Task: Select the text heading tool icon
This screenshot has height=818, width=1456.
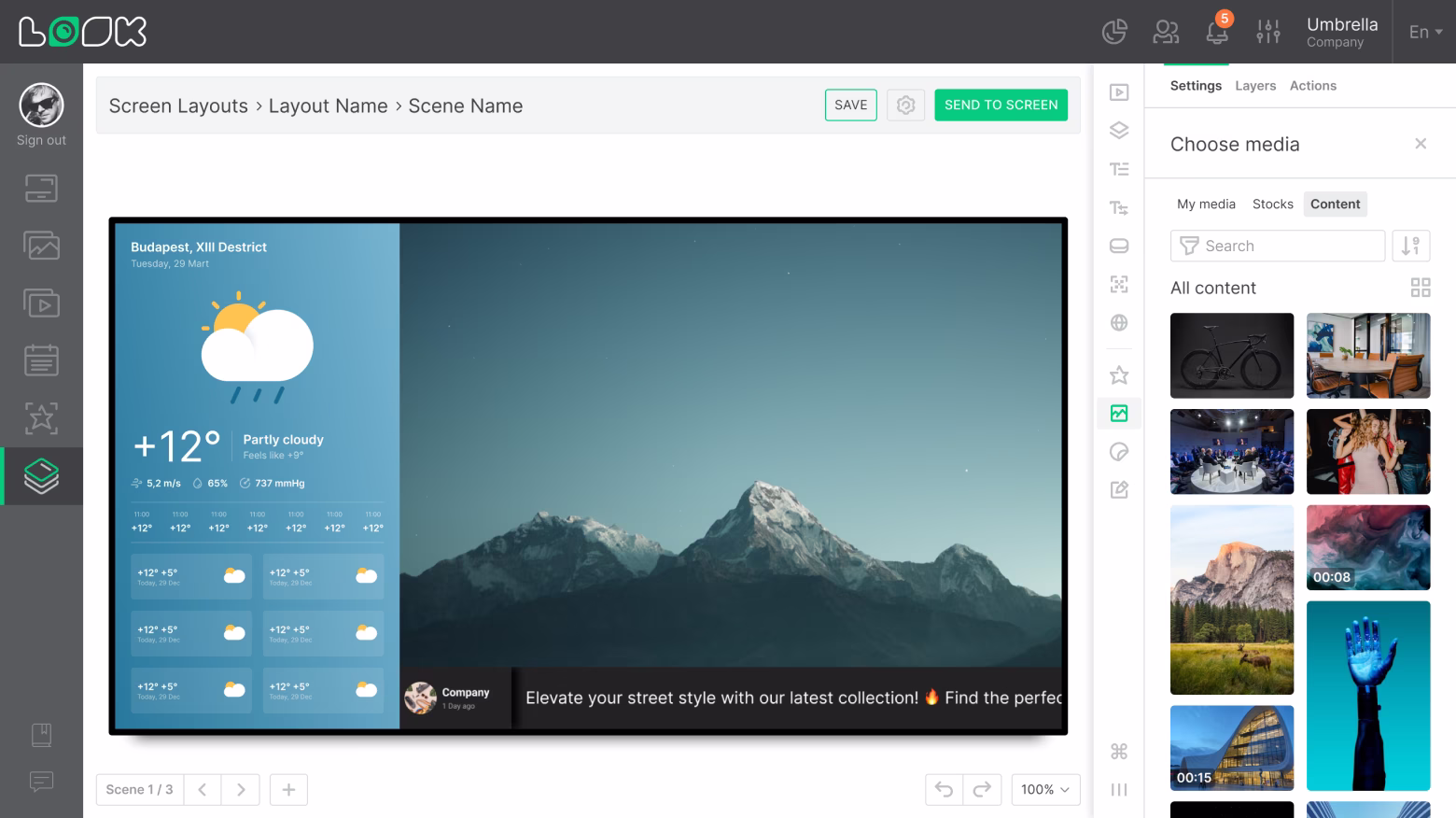Action: [x=1119, y=169]
